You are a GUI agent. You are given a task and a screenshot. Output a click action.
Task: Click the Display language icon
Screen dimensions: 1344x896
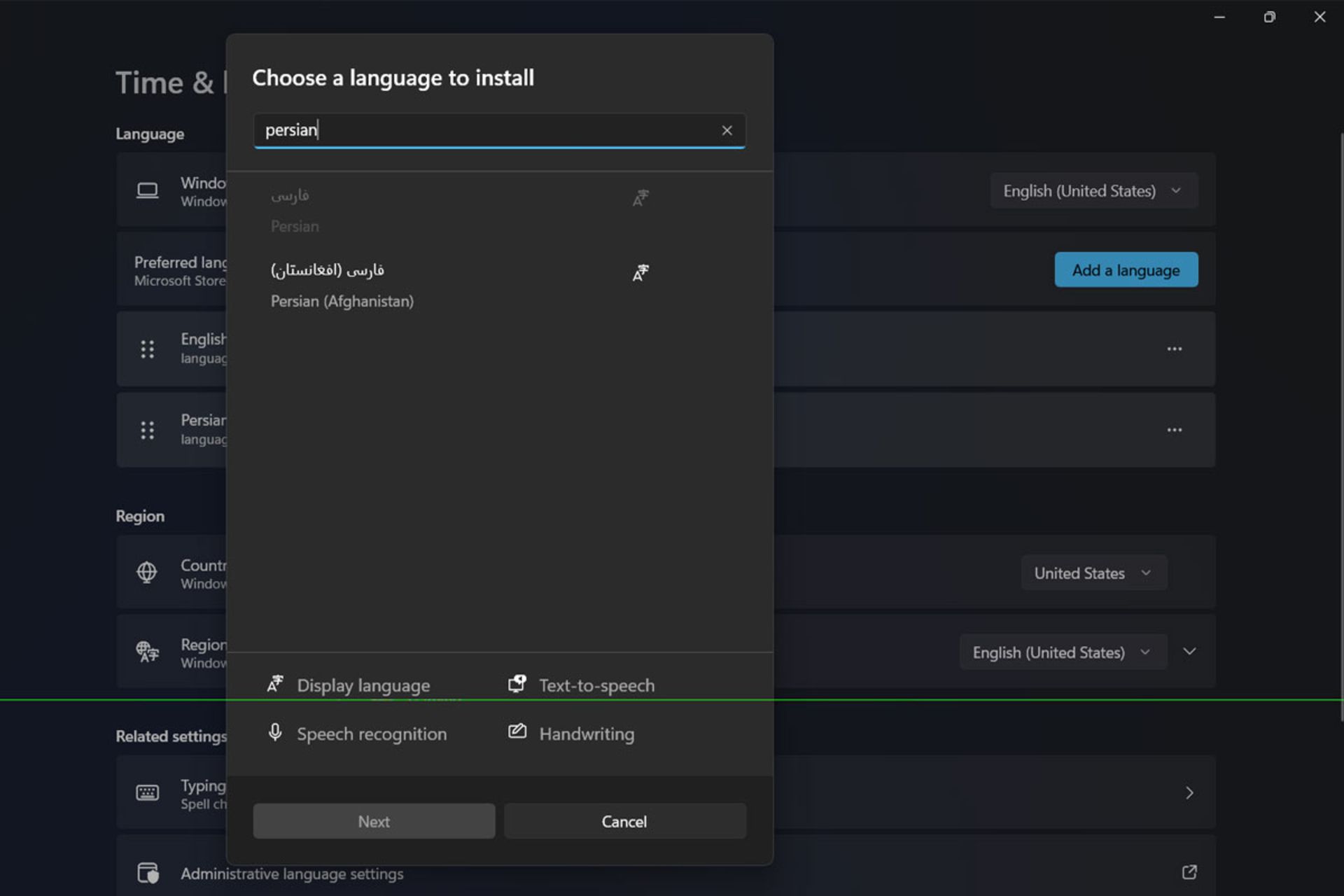pos(275,684)
